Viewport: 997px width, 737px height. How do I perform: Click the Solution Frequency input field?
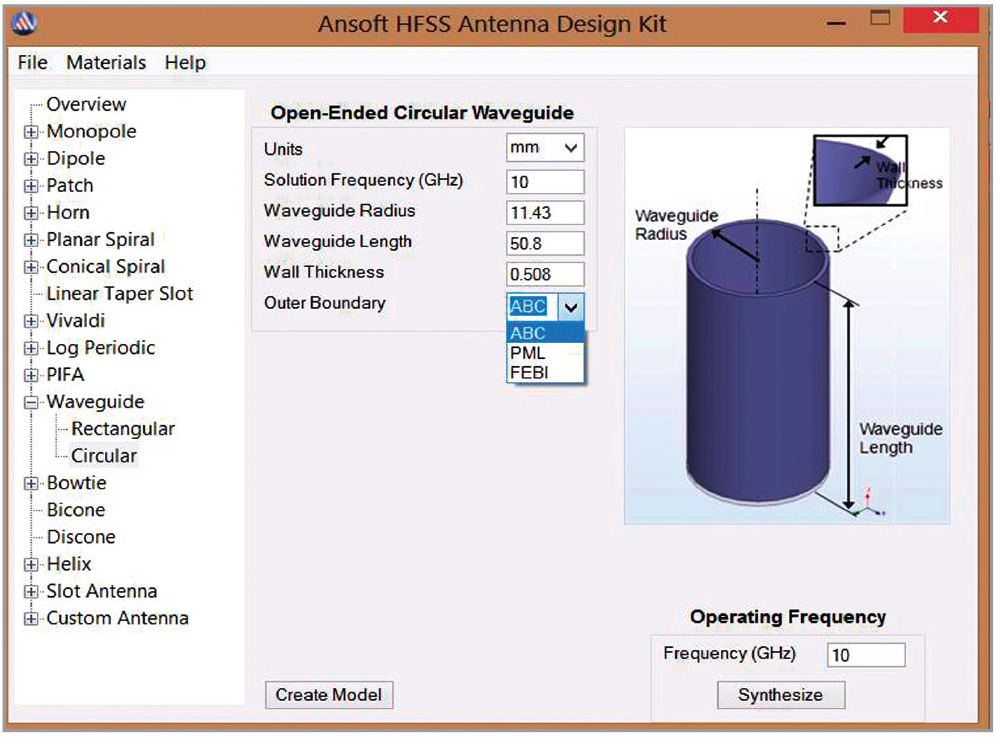pos(545,182)
